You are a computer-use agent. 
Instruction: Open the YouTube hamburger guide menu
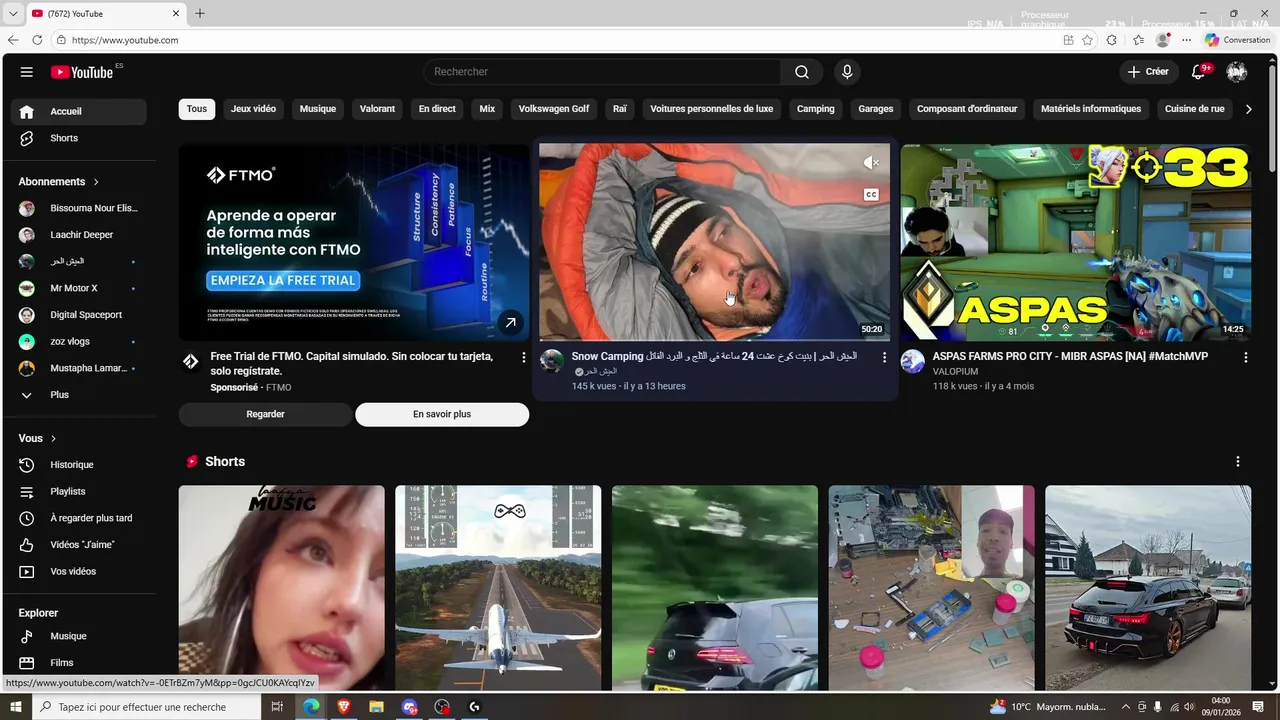(27, 72)
